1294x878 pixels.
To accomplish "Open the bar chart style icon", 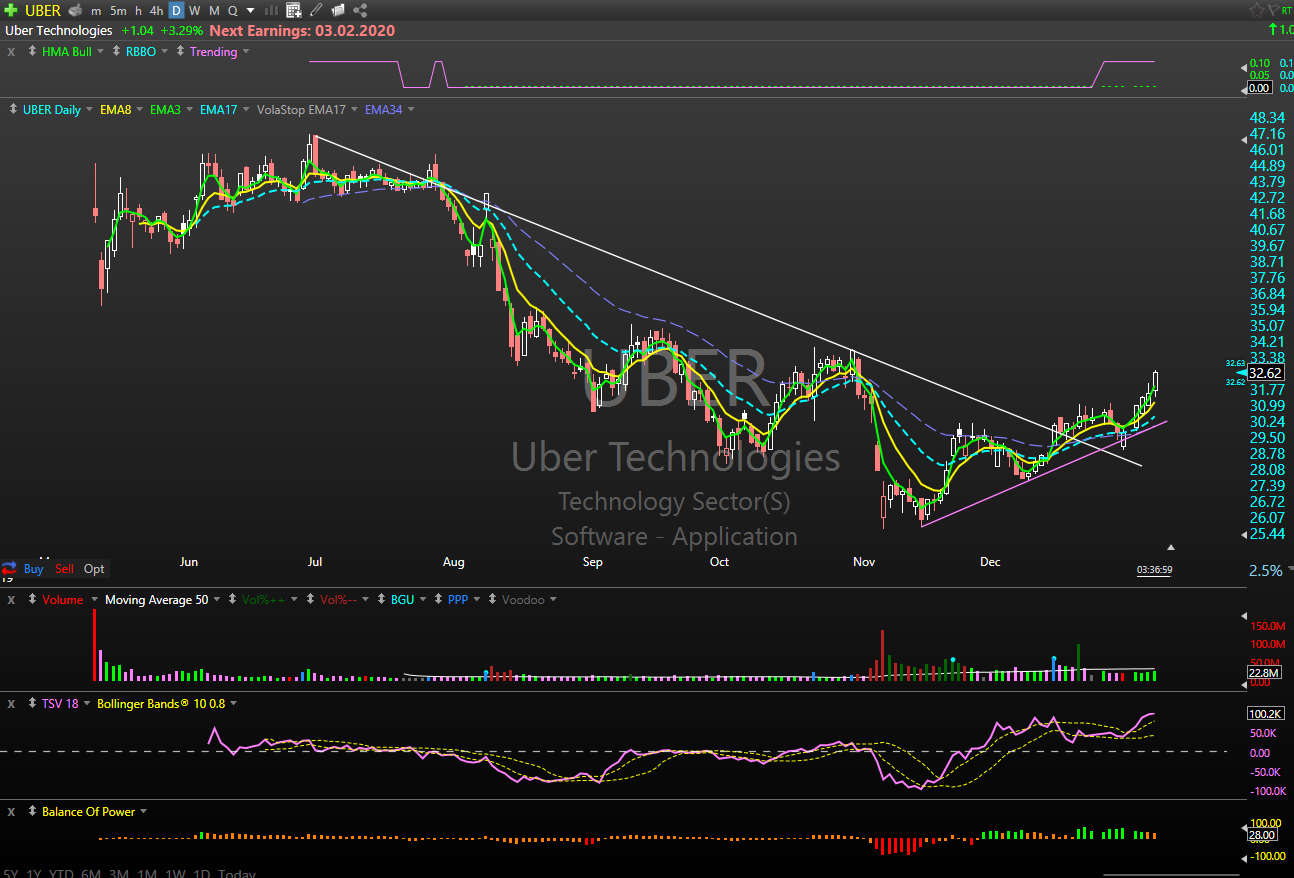I will 271,10.
